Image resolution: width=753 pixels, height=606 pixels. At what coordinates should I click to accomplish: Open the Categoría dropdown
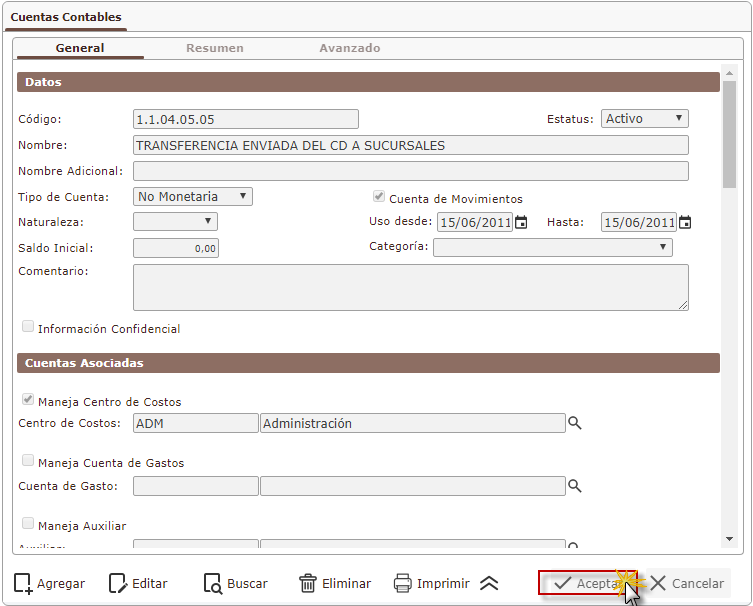tap(552, 247)
